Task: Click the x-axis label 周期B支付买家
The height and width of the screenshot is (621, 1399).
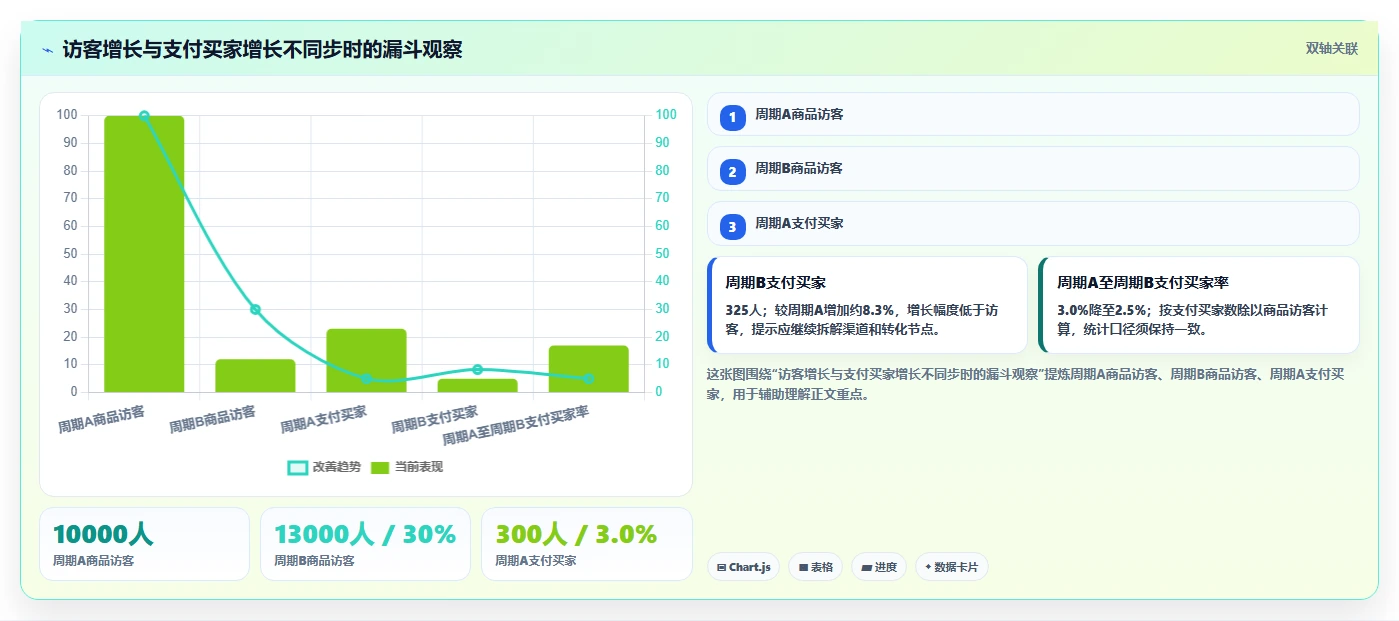Action: pyautogui.click(x=435, y=418)
